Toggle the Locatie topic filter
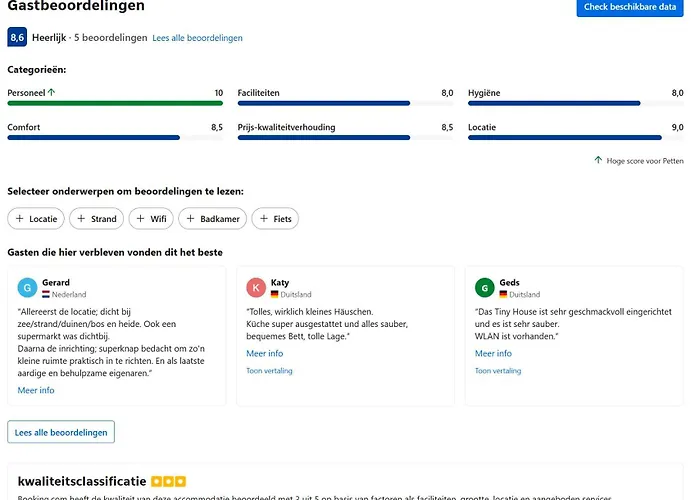 36,218
